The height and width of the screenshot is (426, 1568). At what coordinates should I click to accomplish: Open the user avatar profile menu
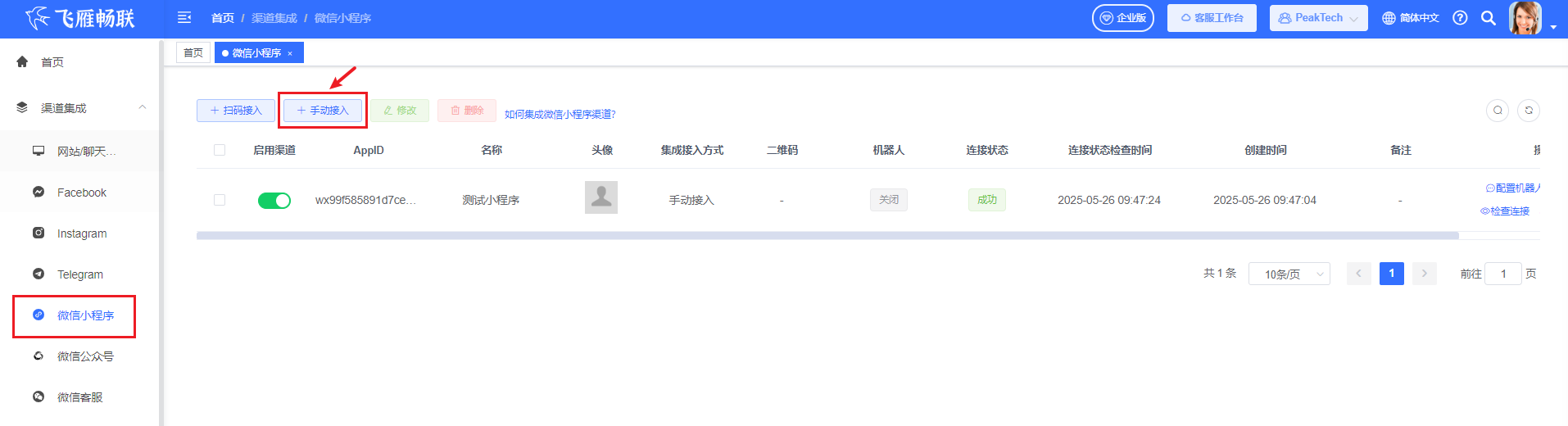click(x=1525, y=17)
